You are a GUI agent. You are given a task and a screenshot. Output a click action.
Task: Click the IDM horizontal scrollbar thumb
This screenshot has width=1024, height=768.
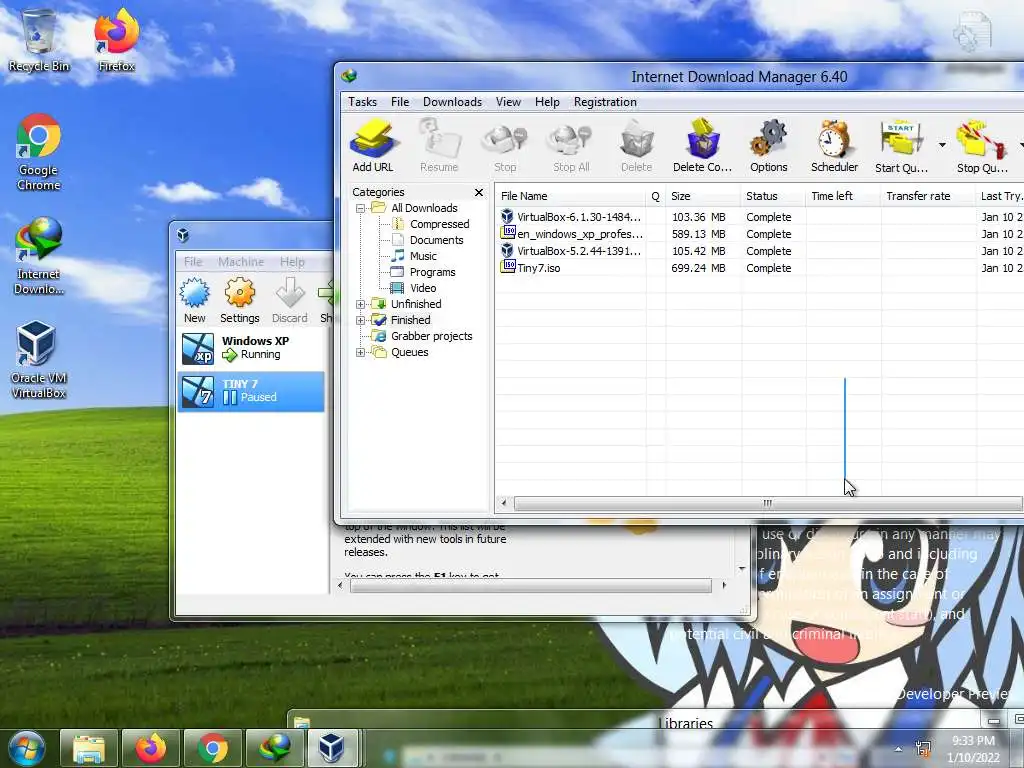[768, 504]
